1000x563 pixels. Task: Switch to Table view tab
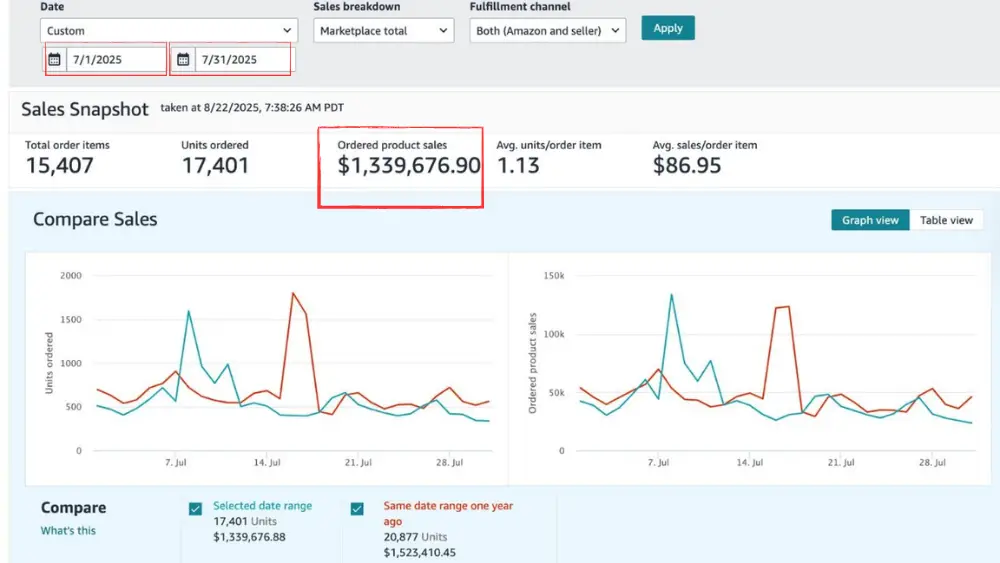946,220
